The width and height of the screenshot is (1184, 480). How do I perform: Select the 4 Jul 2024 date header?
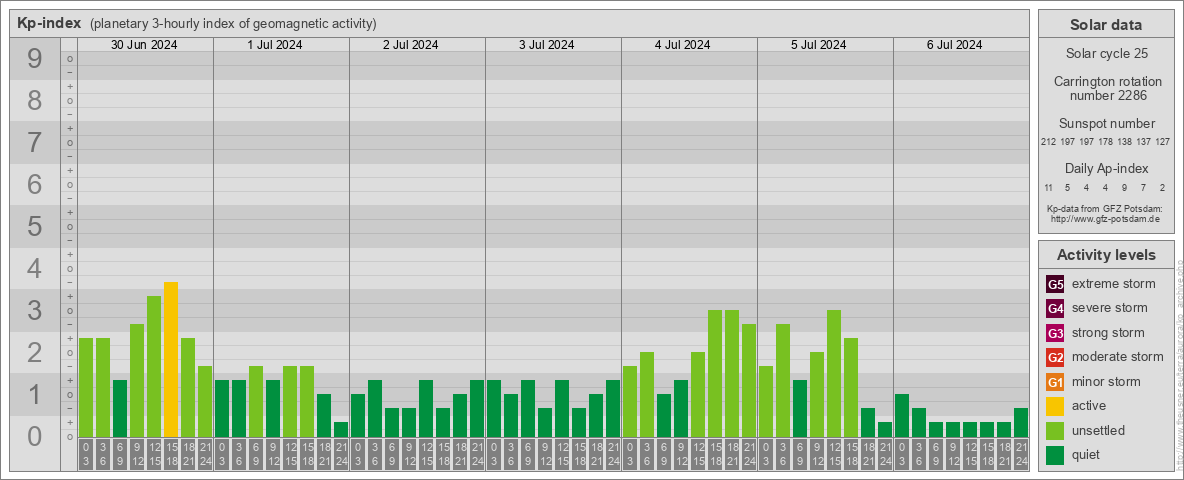point(689,45)
